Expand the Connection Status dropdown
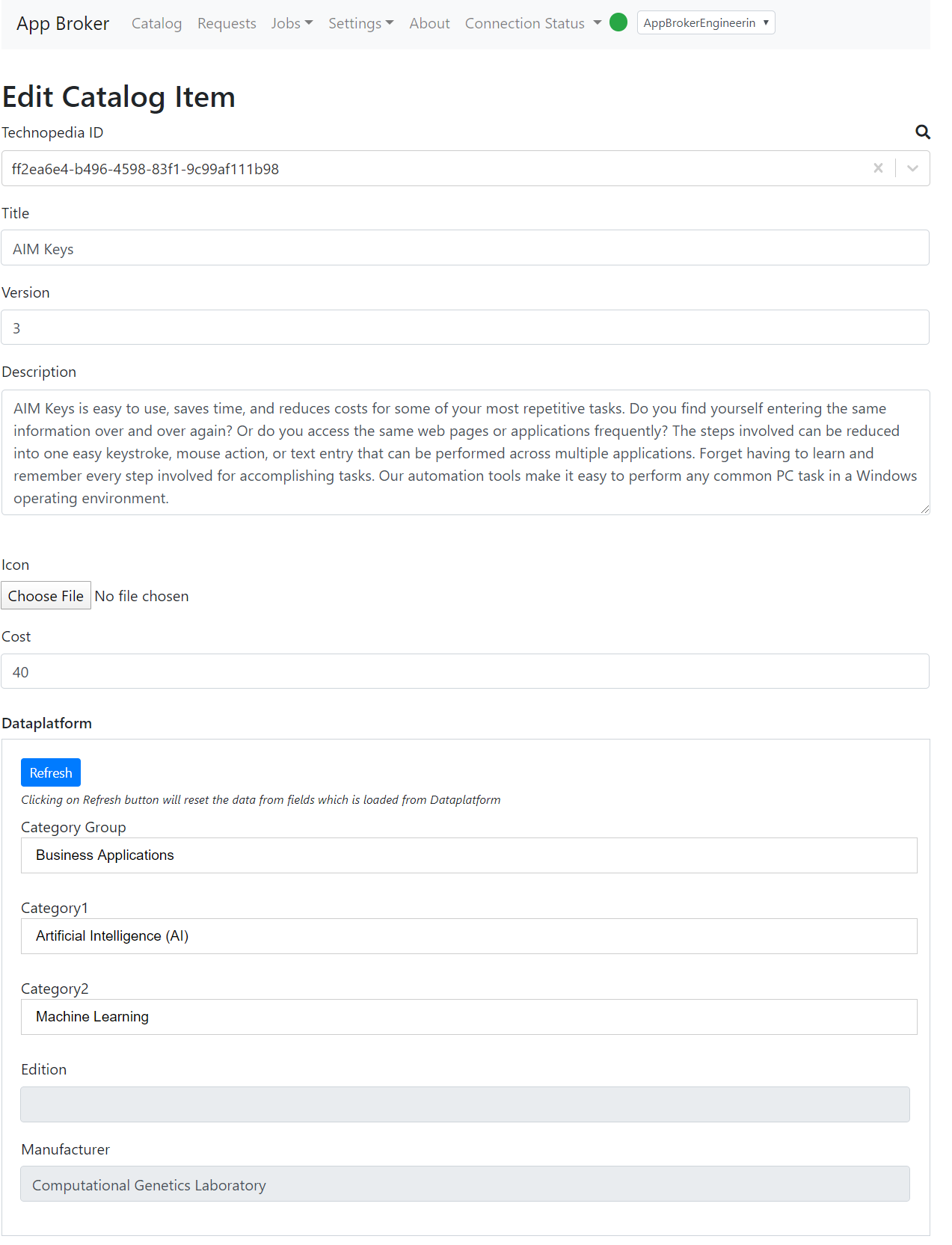Screen dimensions: 952x1245 532,23
